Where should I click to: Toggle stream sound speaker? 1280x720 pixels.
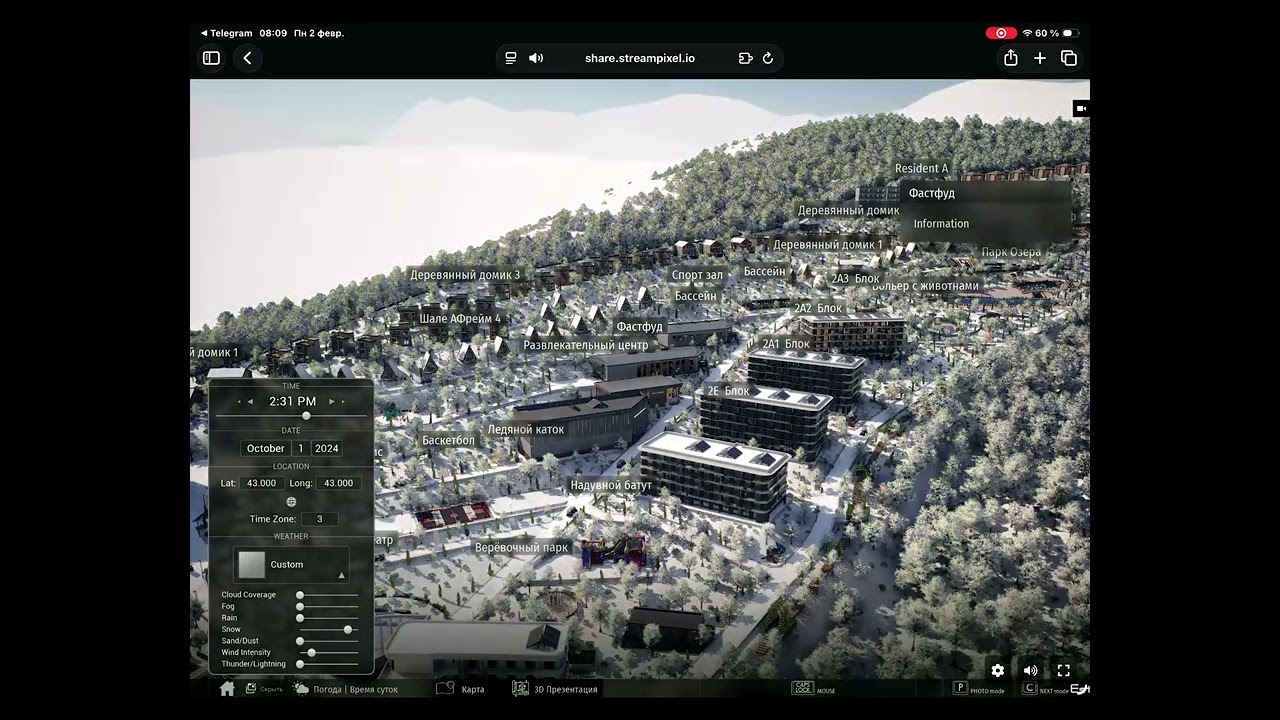point(1031,671)
